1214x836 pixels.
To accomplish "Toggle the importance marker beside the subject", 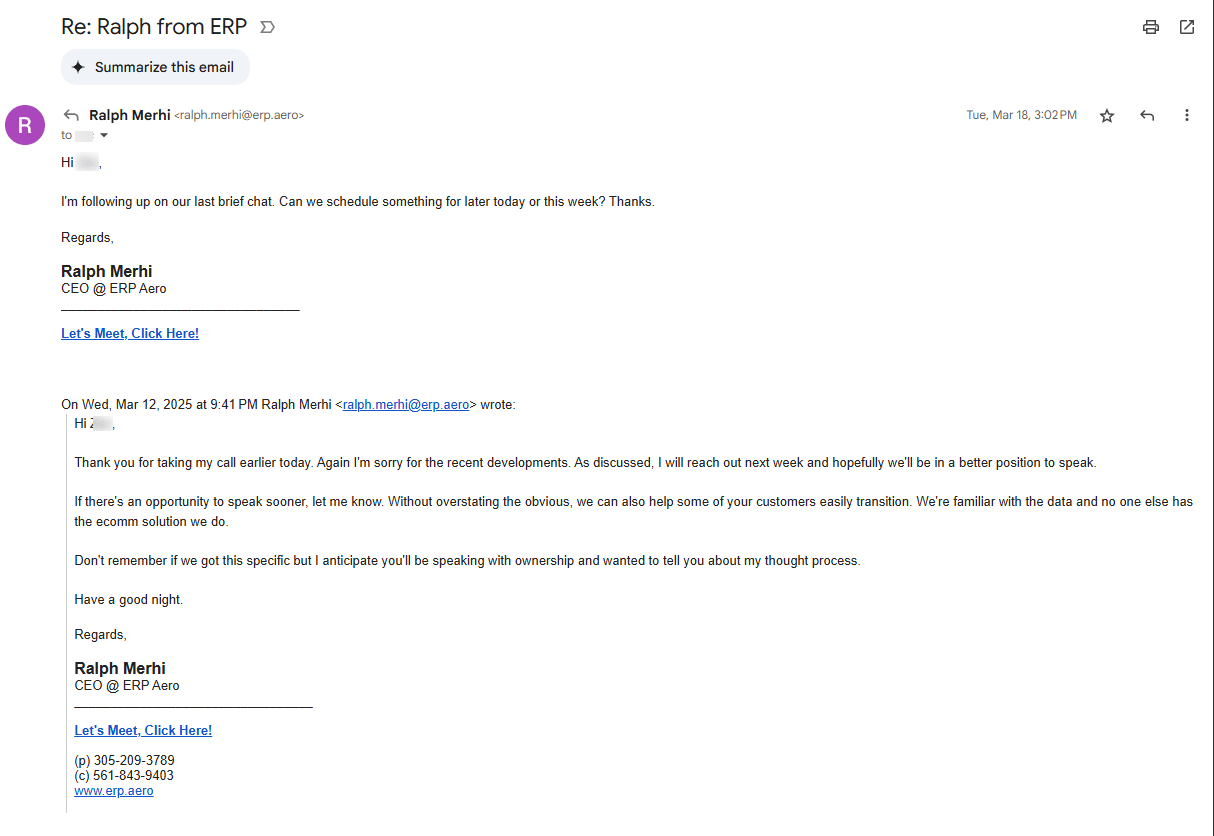I will (267, 27).
